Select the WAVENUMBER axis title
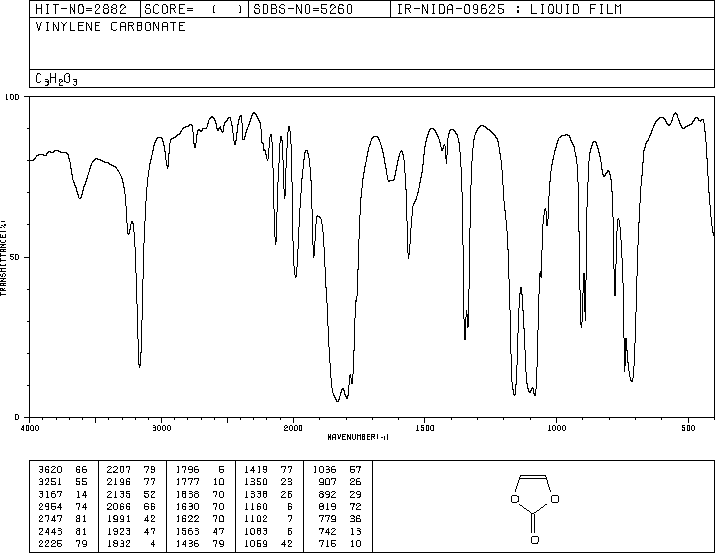This screenshot has width=715, height=553. coord(358,437)
